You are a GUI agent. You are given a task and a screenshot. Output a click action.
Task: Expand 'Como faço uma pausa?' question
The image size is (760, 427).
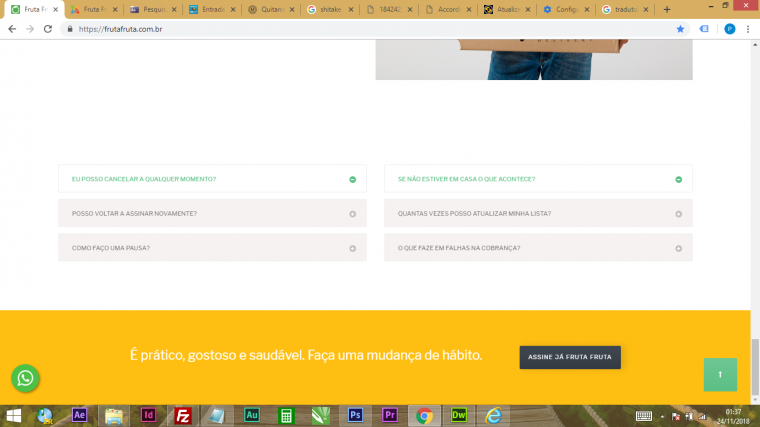212,248
